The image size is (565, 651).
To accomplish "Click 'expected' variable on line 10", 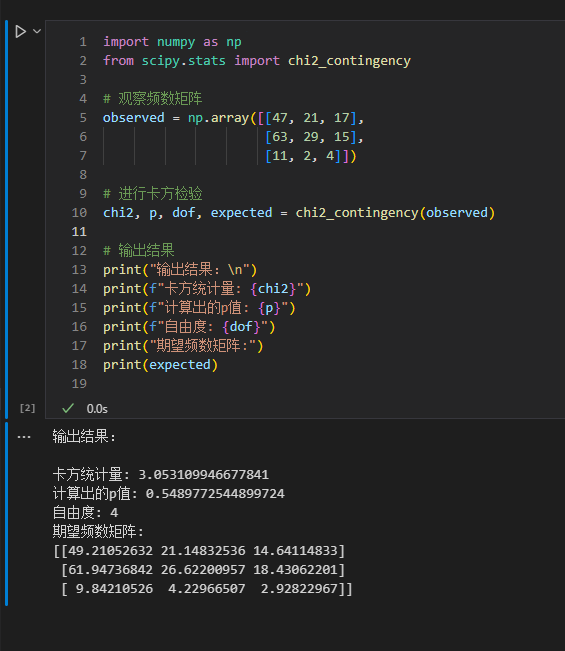I will click(241, 213).
